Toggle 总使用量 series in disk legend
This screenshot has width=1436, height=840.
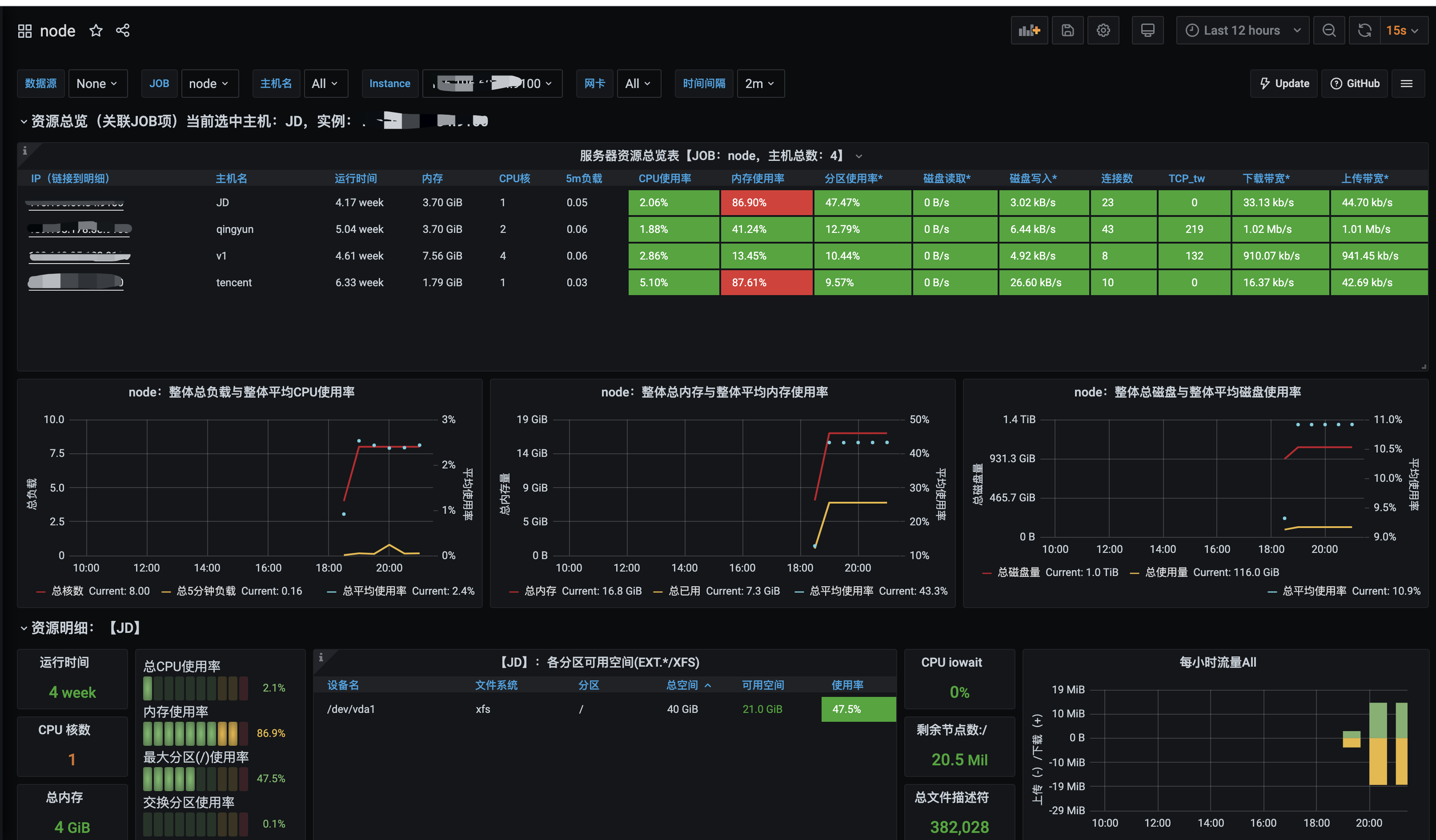(1166, 572)
